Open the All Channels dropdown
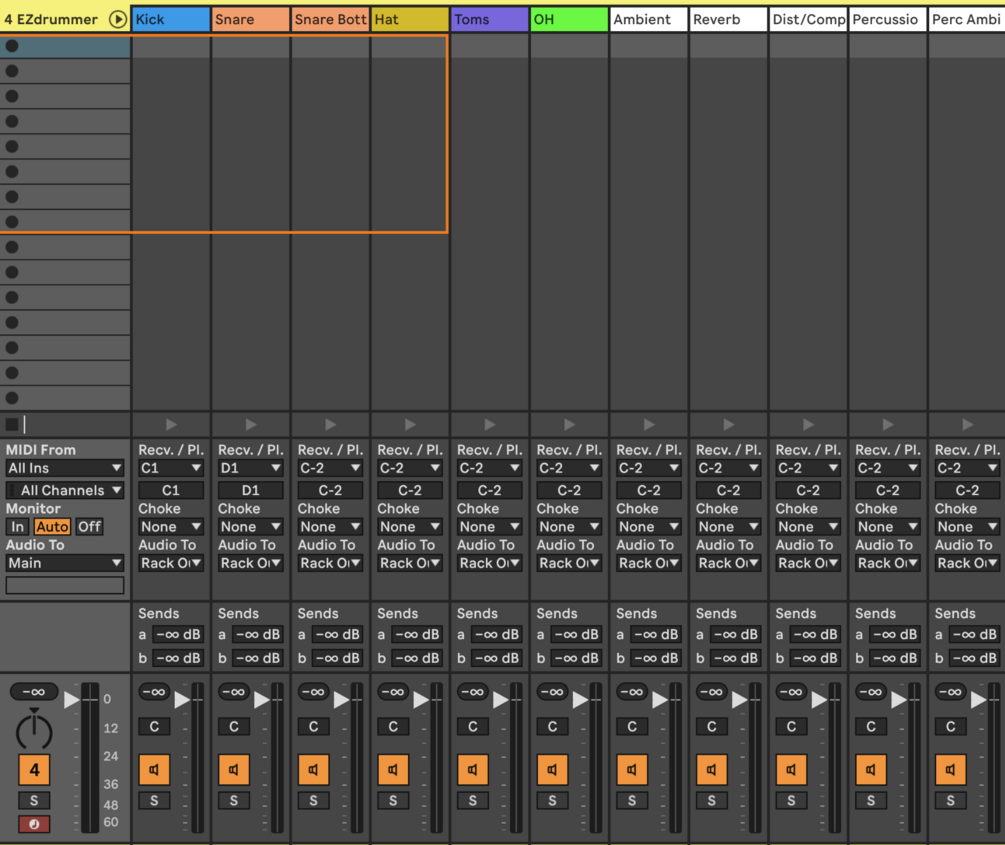This screenshot has width=1005, height=845. [65, 490]
